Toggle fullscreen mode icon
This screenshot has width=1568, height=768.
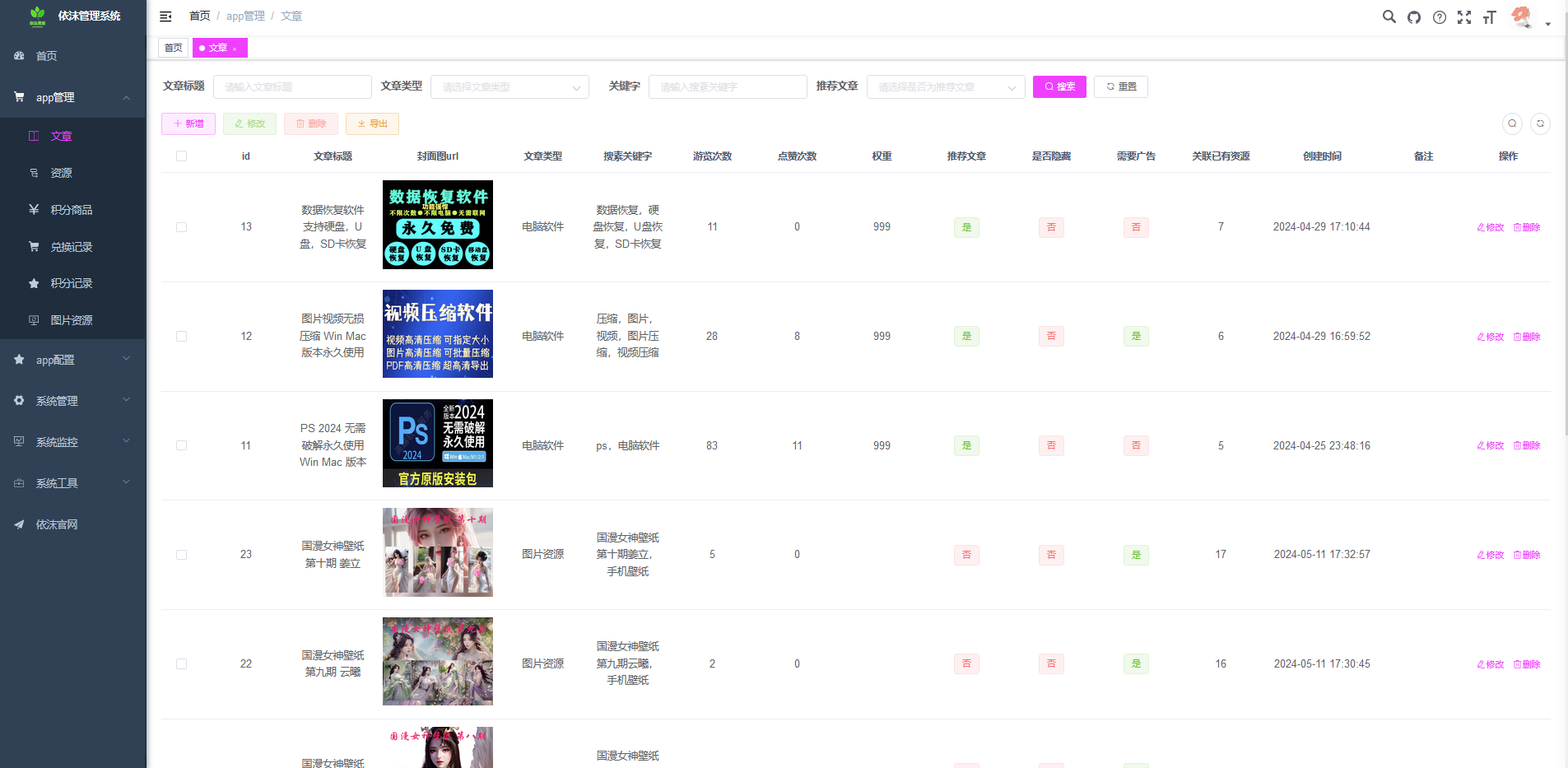coord(1464,17)
